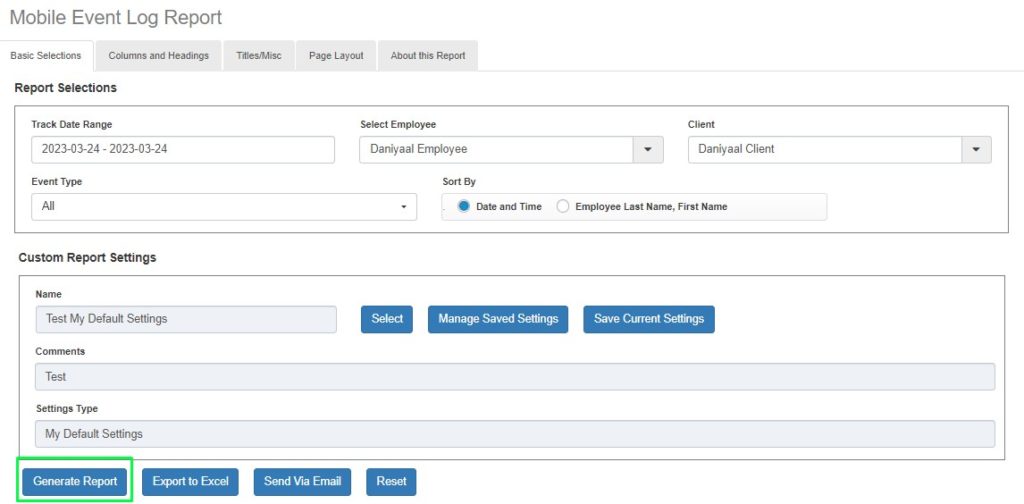Image resolution: width=1024 pixels, height=504 pixels.
Task: Open the Event Type dropdown
Action: point(224,206)
